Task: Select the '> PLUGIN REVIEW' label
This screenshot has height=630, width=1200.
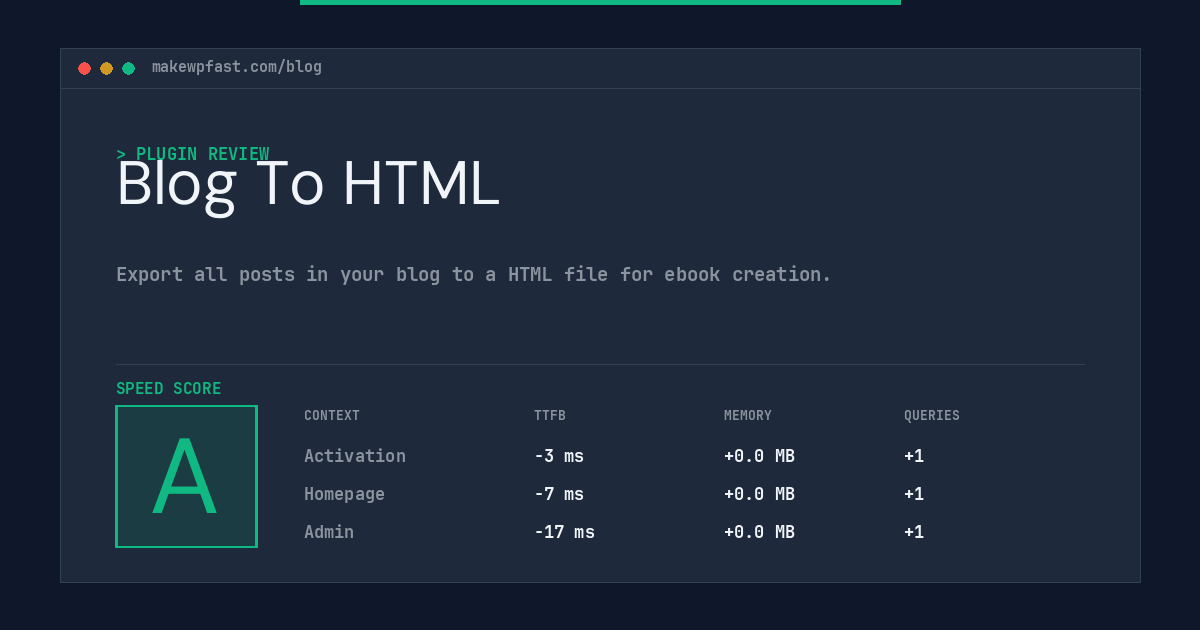Action: point(193,154)
